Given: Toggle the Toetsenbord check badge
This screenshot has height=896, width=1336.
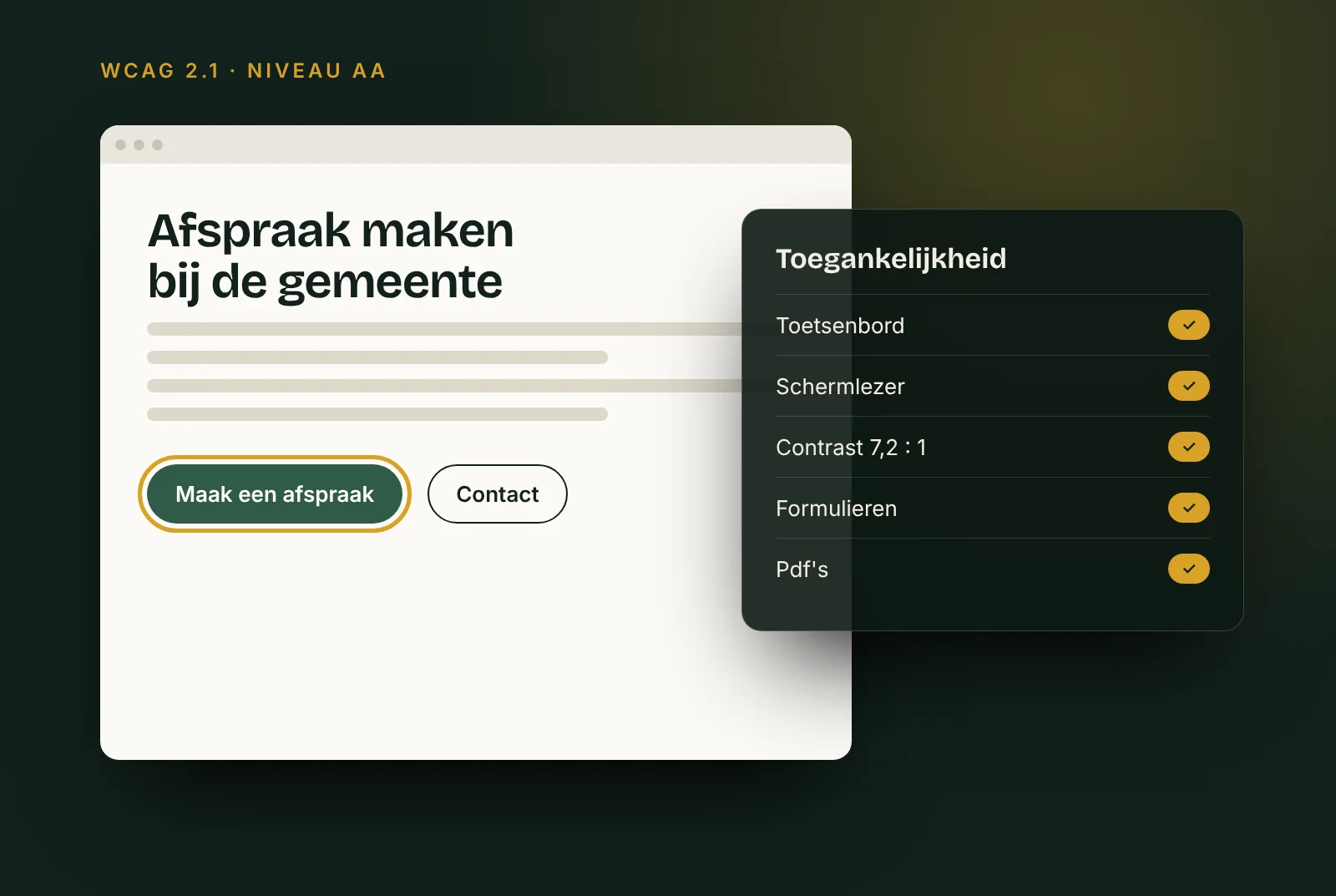Looking at the screenshot, I should (1188, 325).
